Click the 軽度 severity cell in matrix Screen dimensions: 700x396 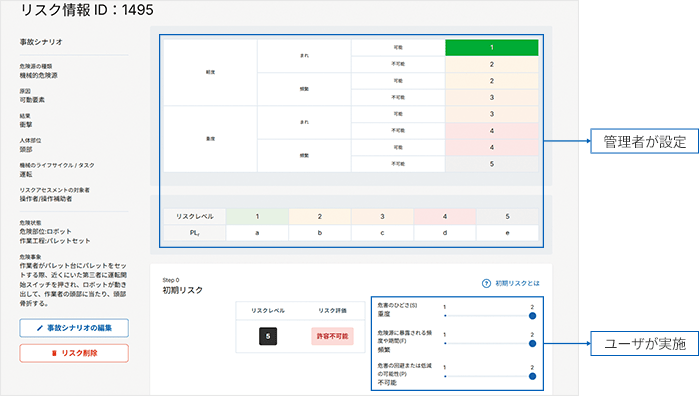(x=210, y=72)
